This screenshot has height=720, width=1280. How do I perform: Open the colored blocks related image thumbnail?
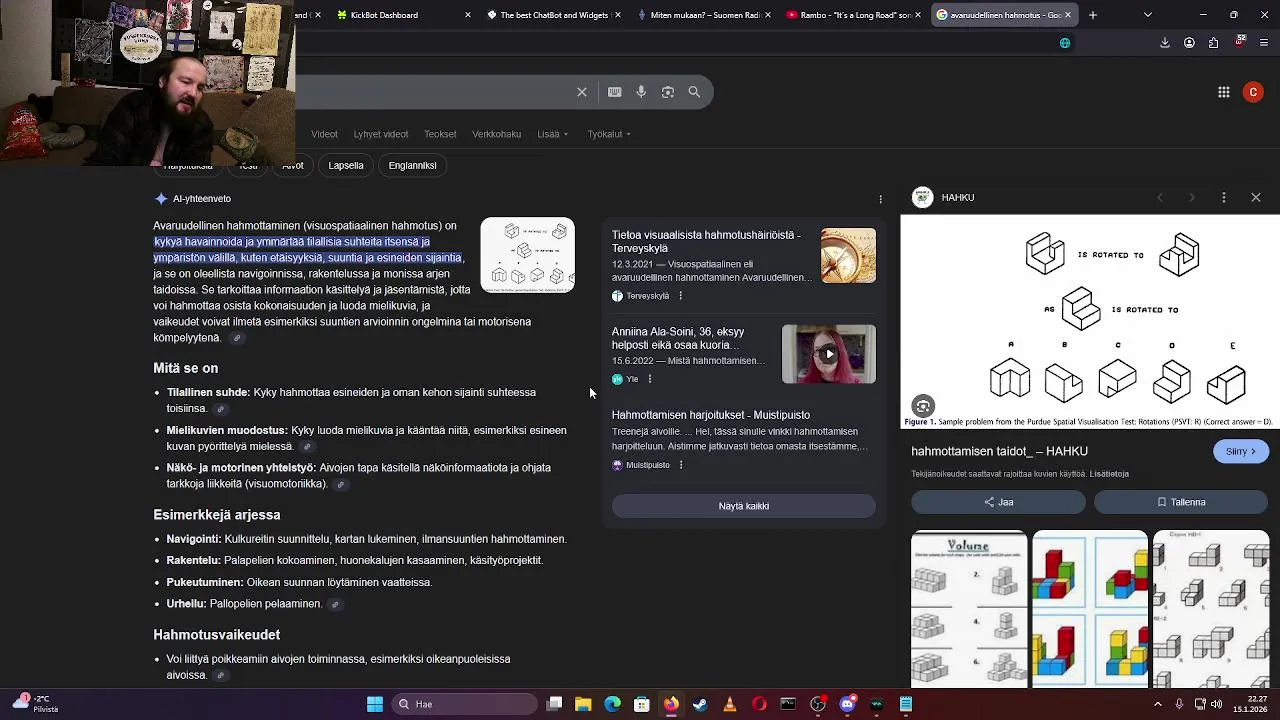[x=1090, y=609]
